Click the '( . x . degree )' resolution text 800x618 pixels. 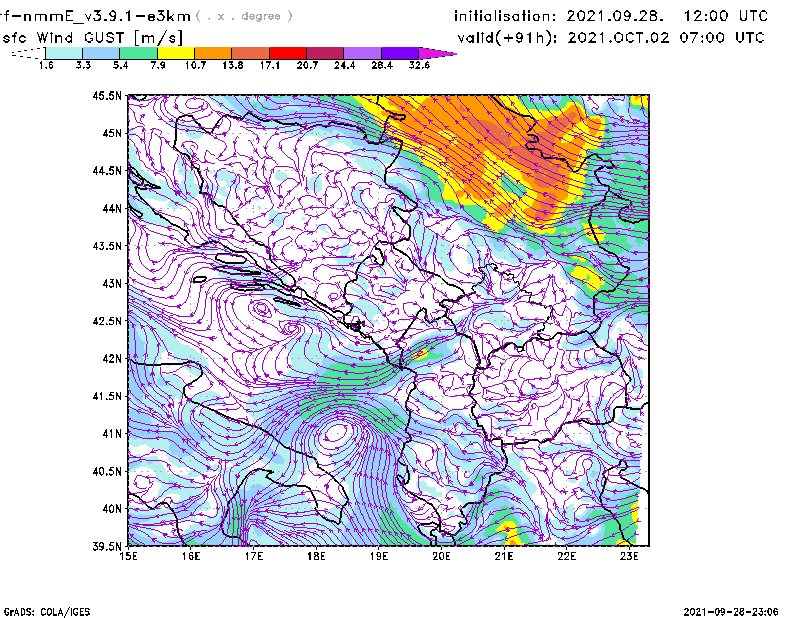click(x=245, y=16)
